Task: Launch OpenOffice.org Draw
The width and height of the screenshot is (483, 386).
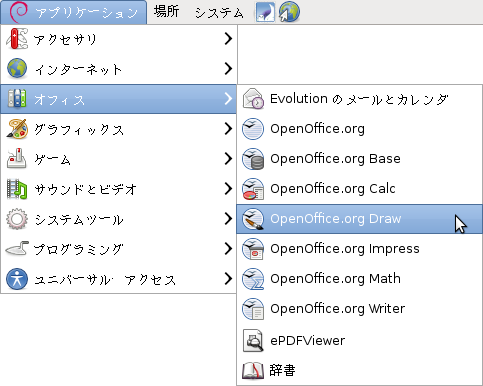Action: tap(359, 219)
